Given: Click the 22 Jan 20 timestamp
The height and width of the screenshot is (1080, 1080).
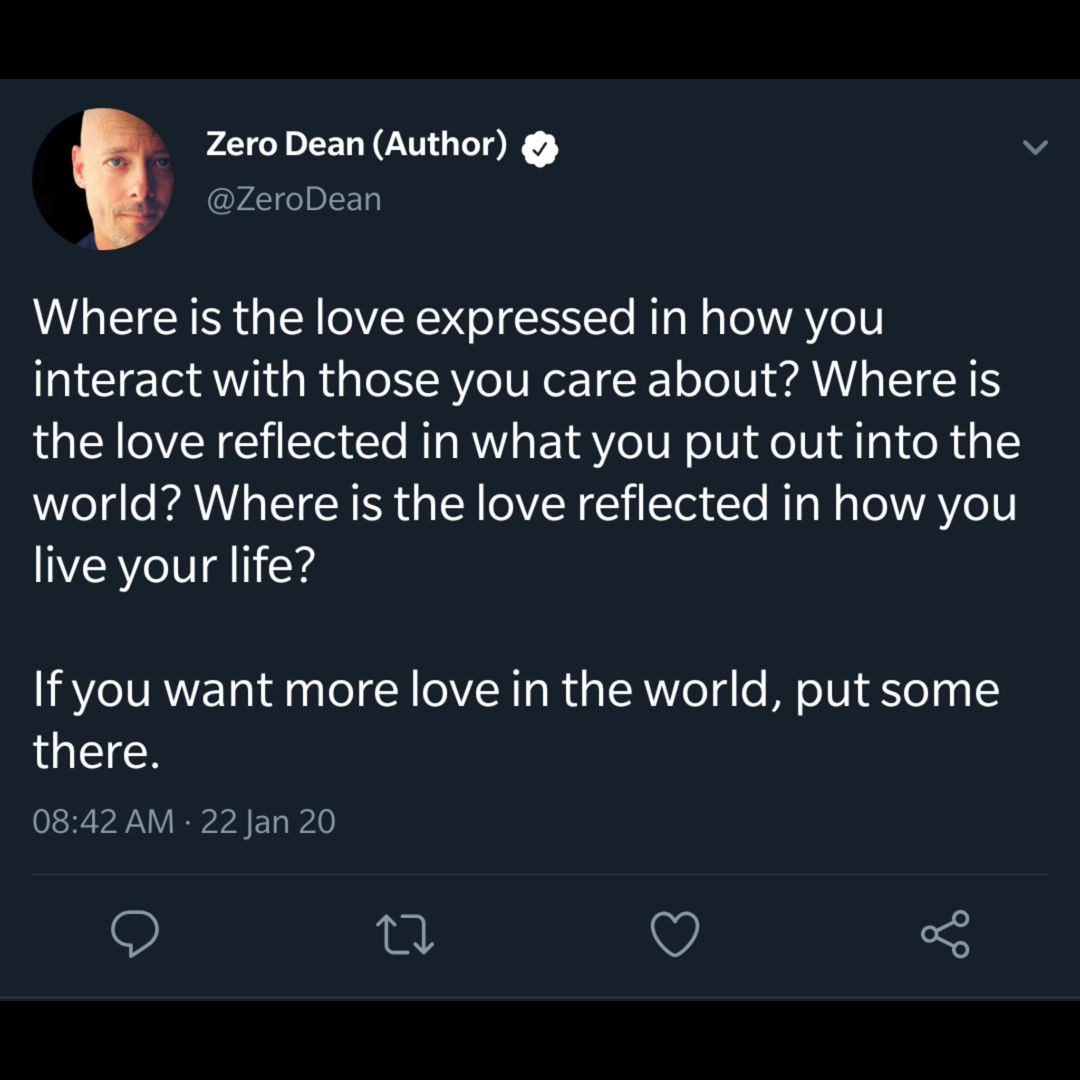Looking at the screenshot, I should click(268, 821).
